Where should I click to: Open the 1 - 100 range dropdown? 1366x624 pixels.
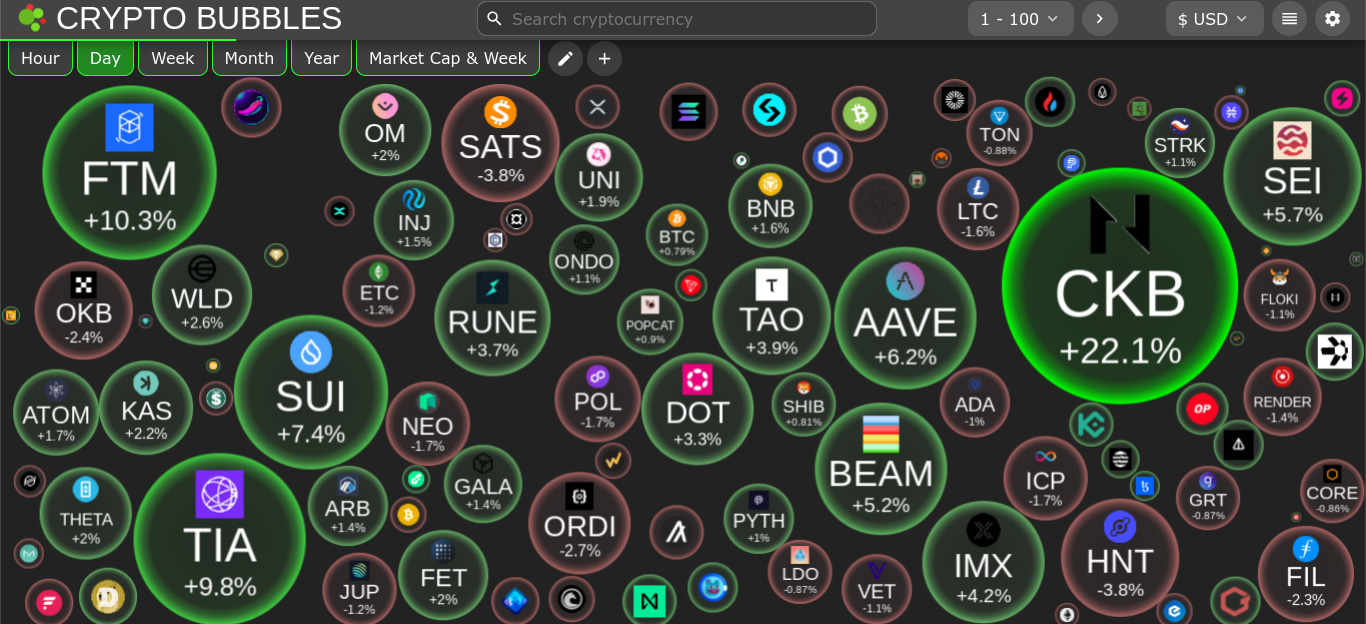[x=1020, y=19]
